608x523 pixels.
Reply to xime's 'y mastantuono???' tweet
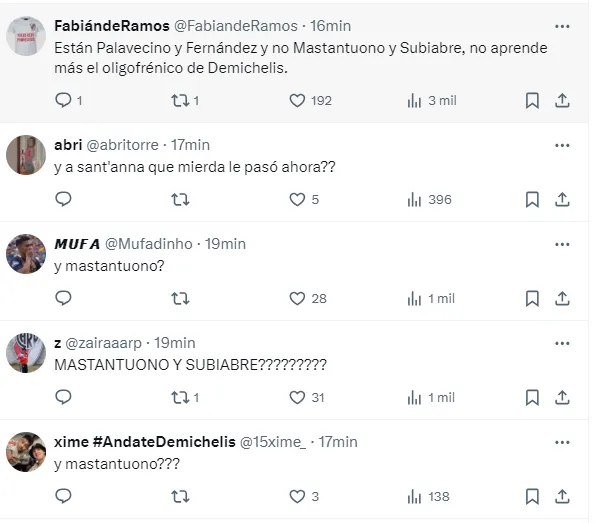pos(63,496)
